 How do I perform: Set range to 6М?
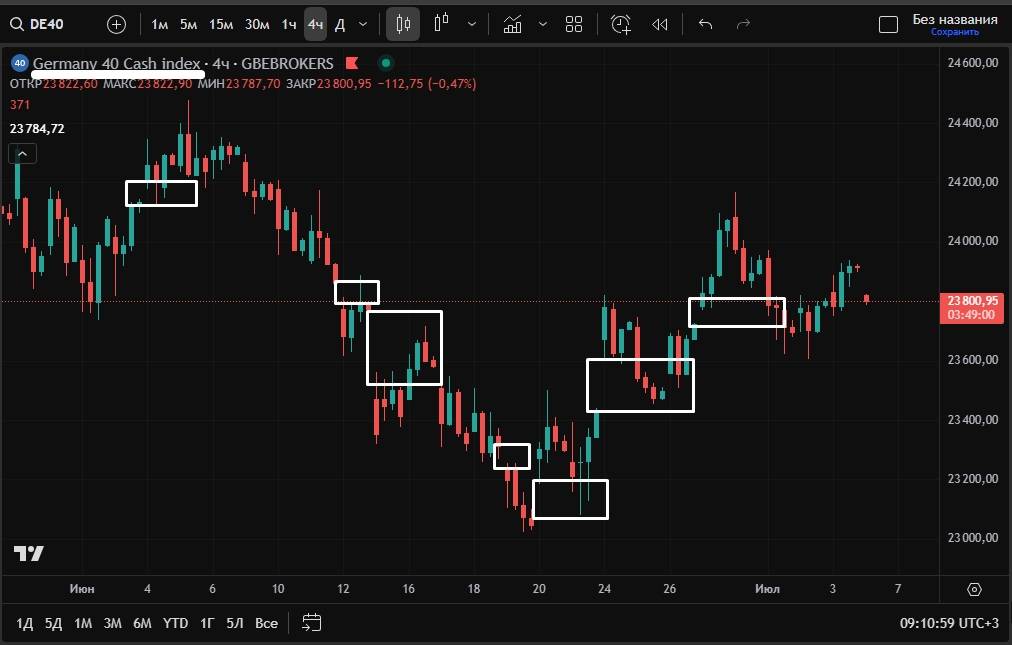142,623
